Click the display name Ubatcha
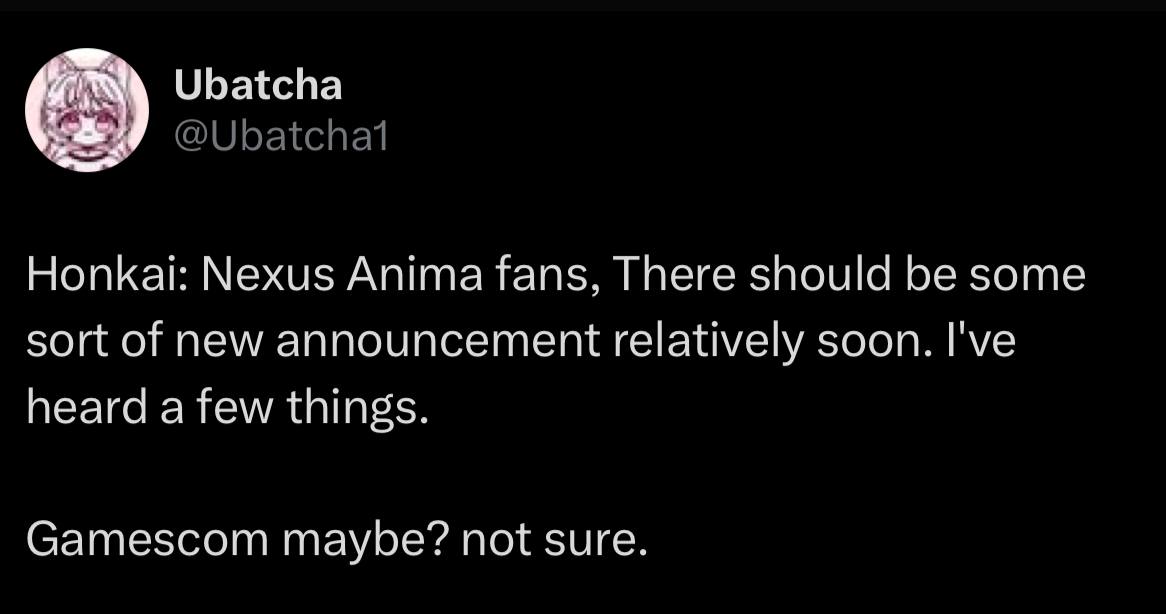 (258, 86)
